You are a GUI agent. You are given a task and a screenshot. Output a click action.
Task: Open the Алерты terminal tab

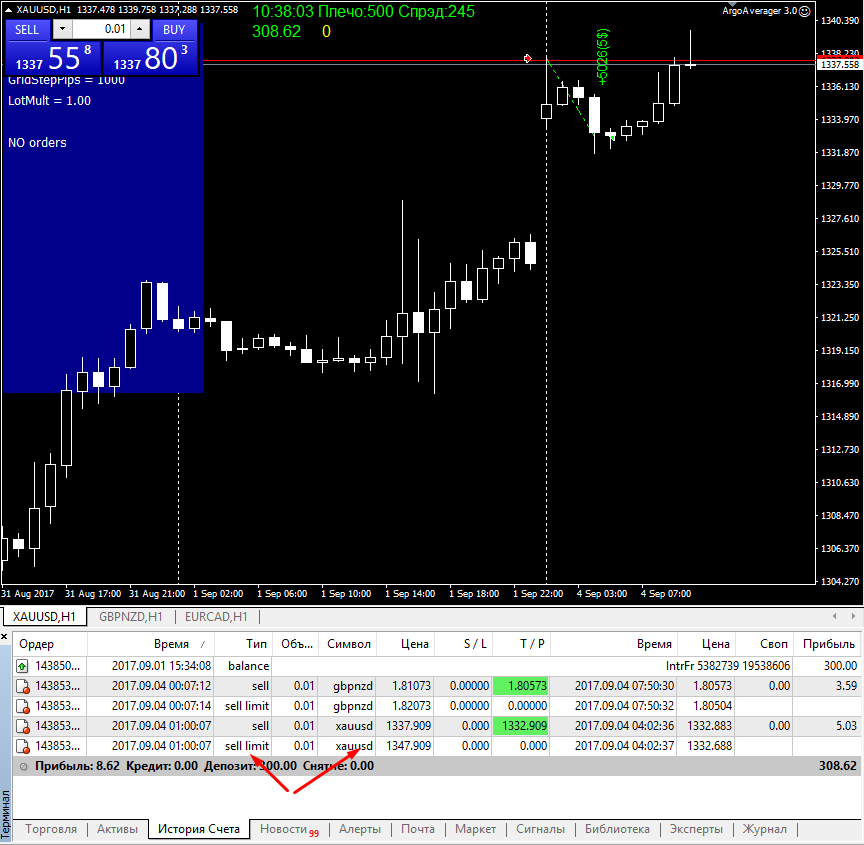(360, 829)
